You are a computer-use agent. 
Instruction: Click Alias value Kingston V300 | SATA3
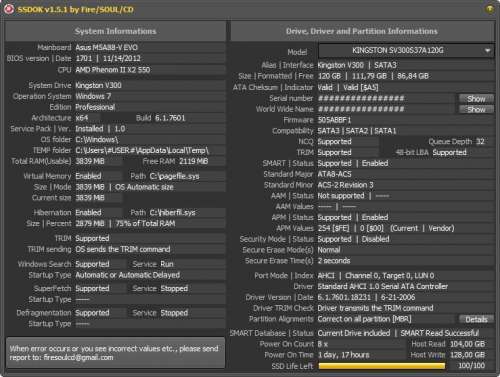point(357,65)
